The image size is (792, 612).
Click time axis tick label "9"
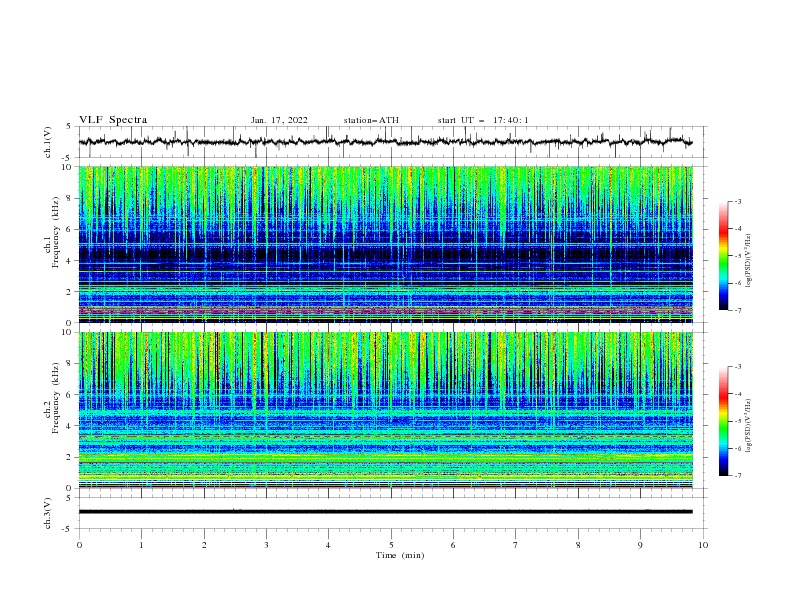[640, 545]
